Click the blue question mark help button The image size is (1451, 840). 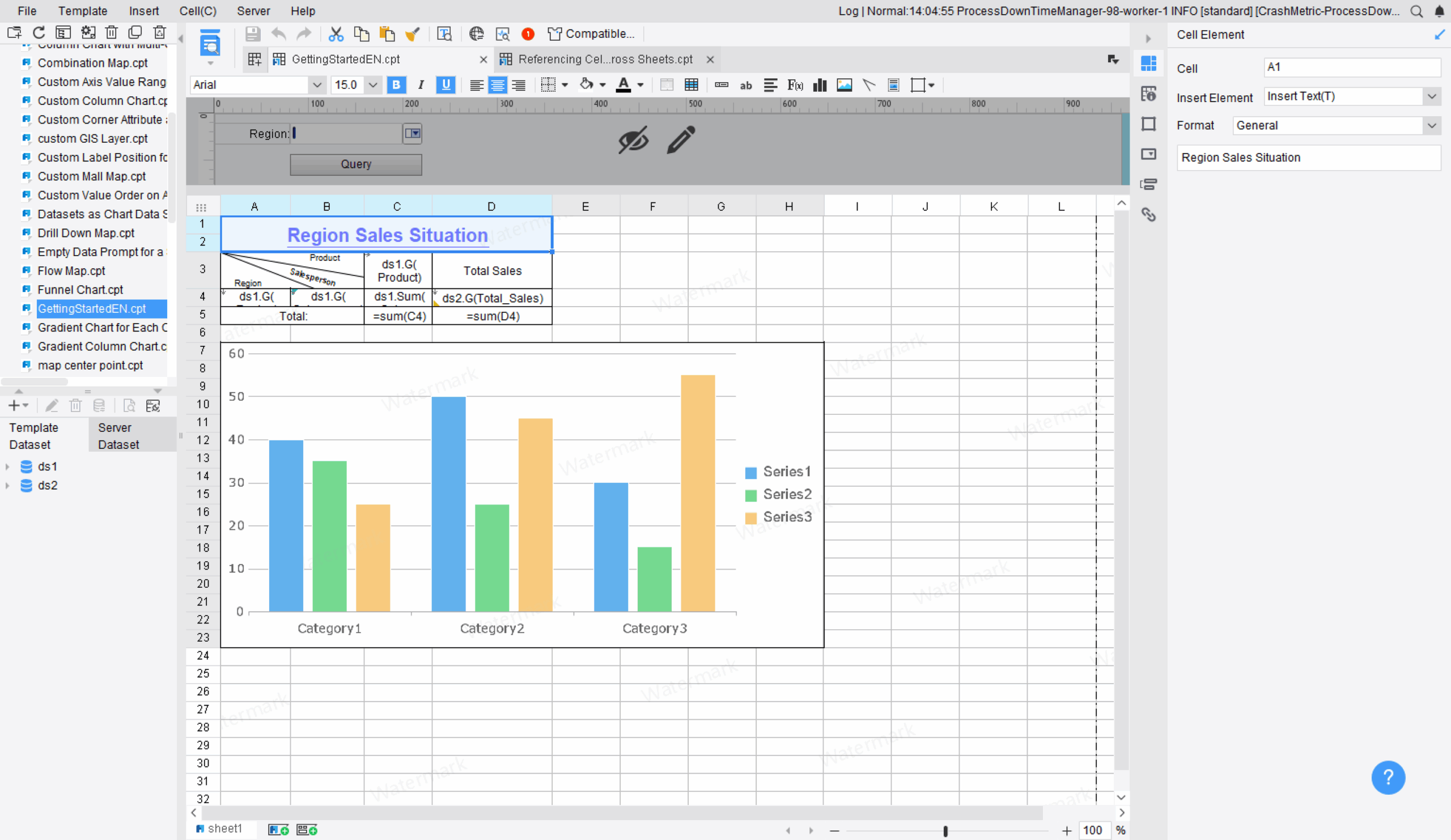(1388, 777)
